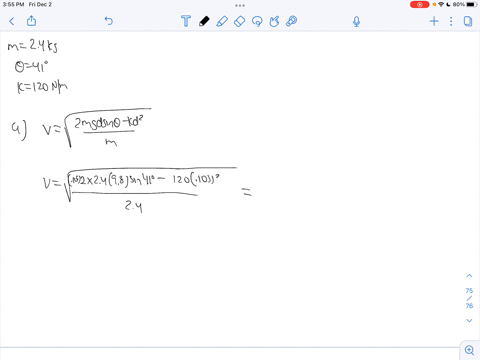Screen dimensions: 480x360
Task: Tap the multitasking three dots at top
Action: (240, 5)
